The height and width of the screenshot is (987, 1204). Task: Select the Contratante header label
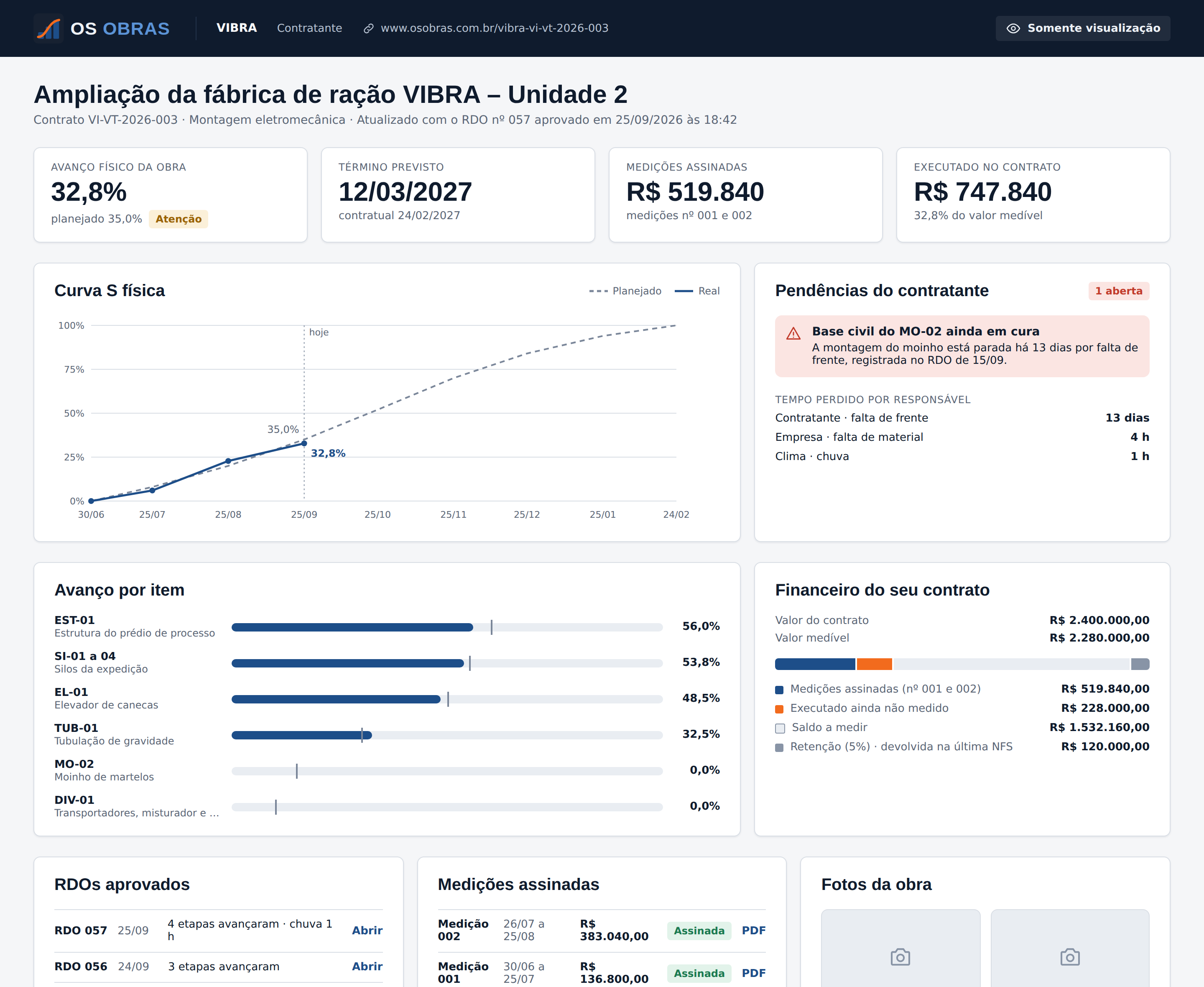310,28
